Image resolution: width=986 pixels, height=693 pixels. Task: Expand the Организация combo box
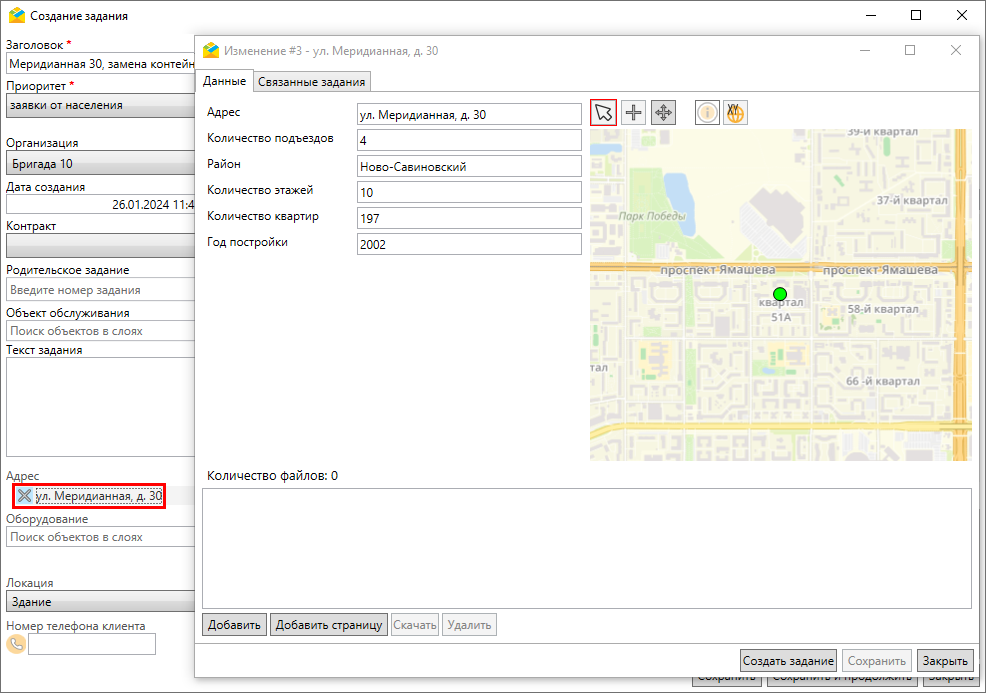point(100,164)
